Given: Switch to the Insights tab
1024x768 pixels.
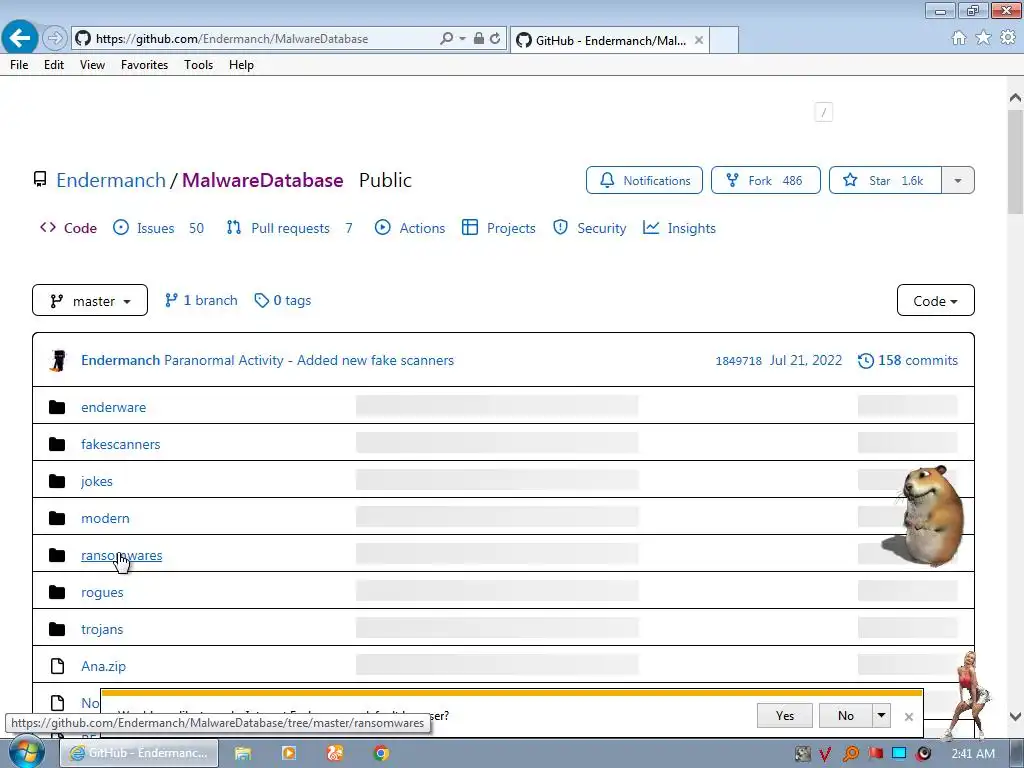Looking at the screenshot, I should click(x=680, y=228).
